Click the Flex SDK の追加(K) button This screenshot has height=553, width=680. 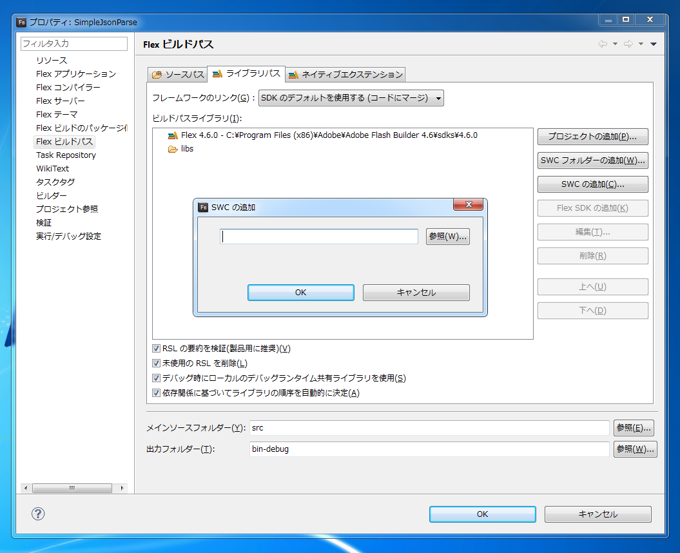click(592, 208)
